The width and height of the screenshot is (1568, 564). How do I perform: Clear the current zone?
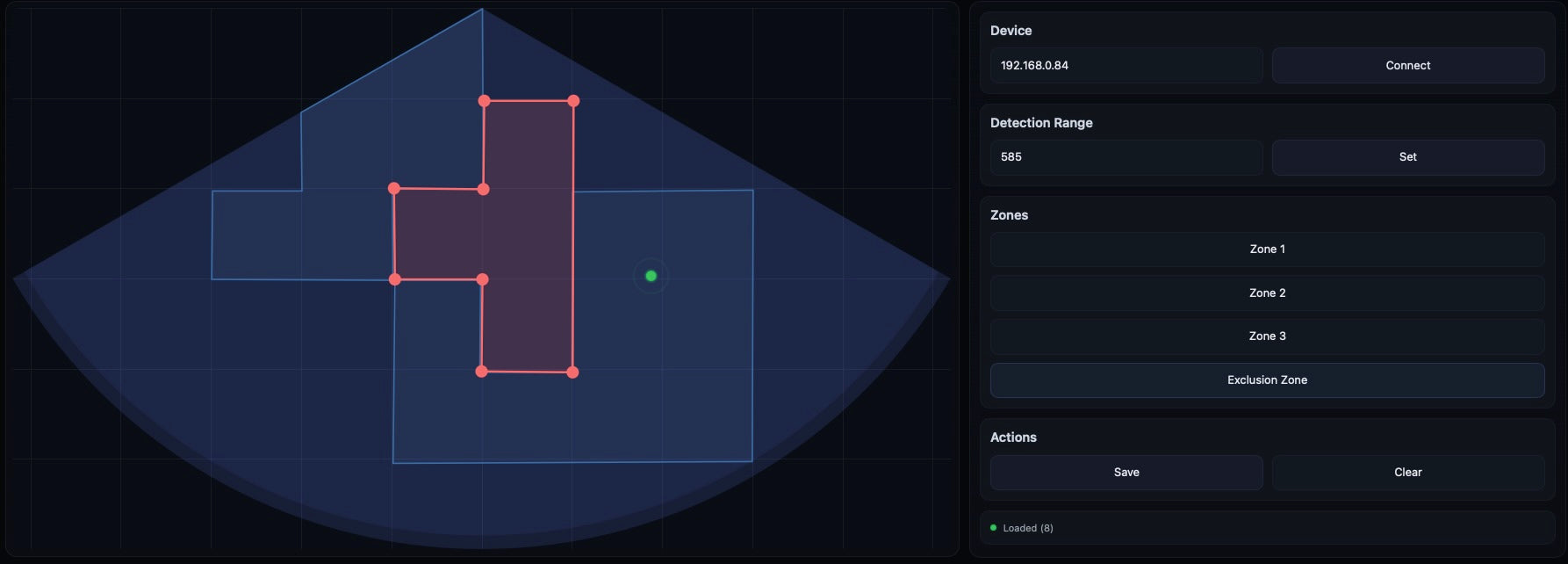(x=1407, y=473)
